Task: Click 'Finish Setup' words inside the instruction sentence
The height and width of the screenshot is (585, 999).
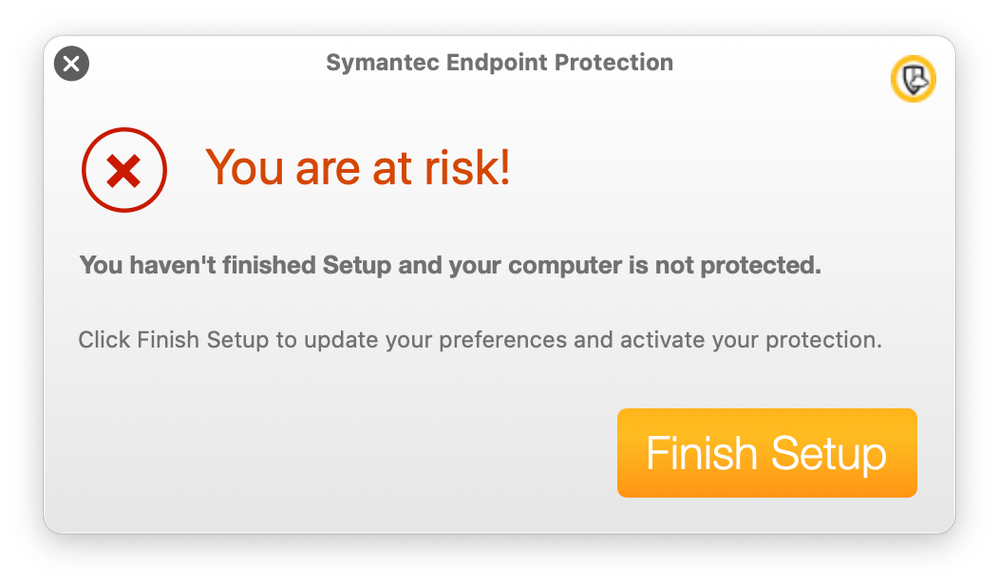Action: 203,340
